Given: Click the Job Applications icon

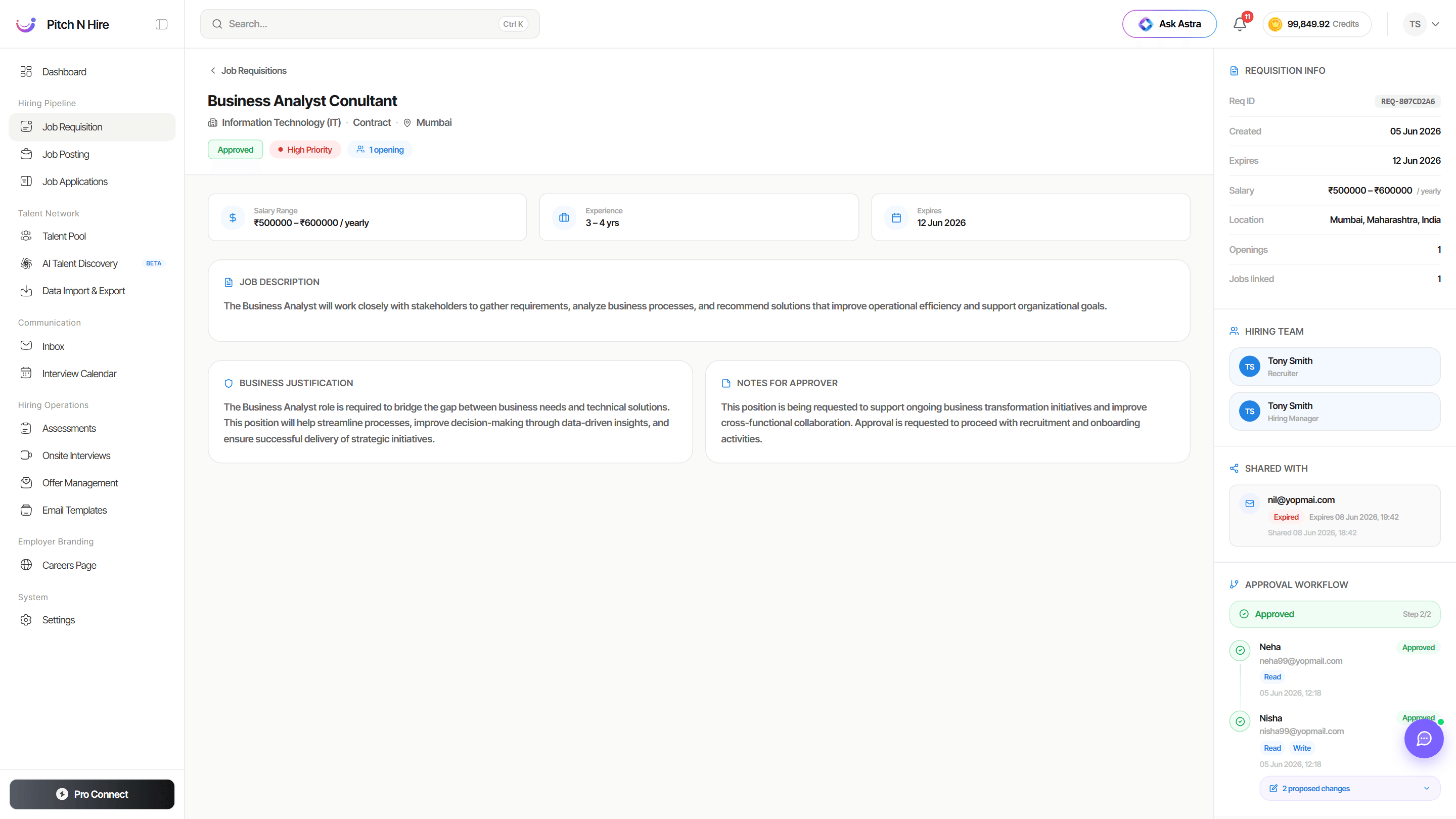Looking at the screenshot, I should pyautogui.click(x=26, y=181).
